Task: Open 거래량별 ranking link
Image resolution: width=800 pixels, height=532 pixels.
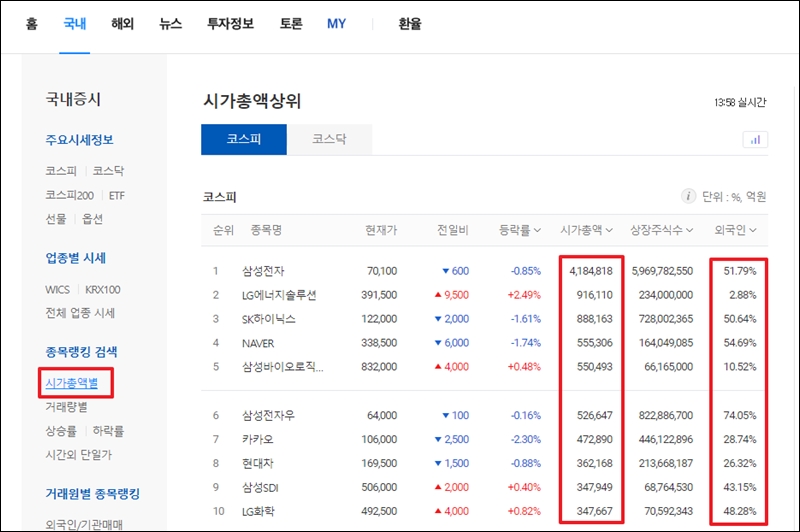Action: 66,407
